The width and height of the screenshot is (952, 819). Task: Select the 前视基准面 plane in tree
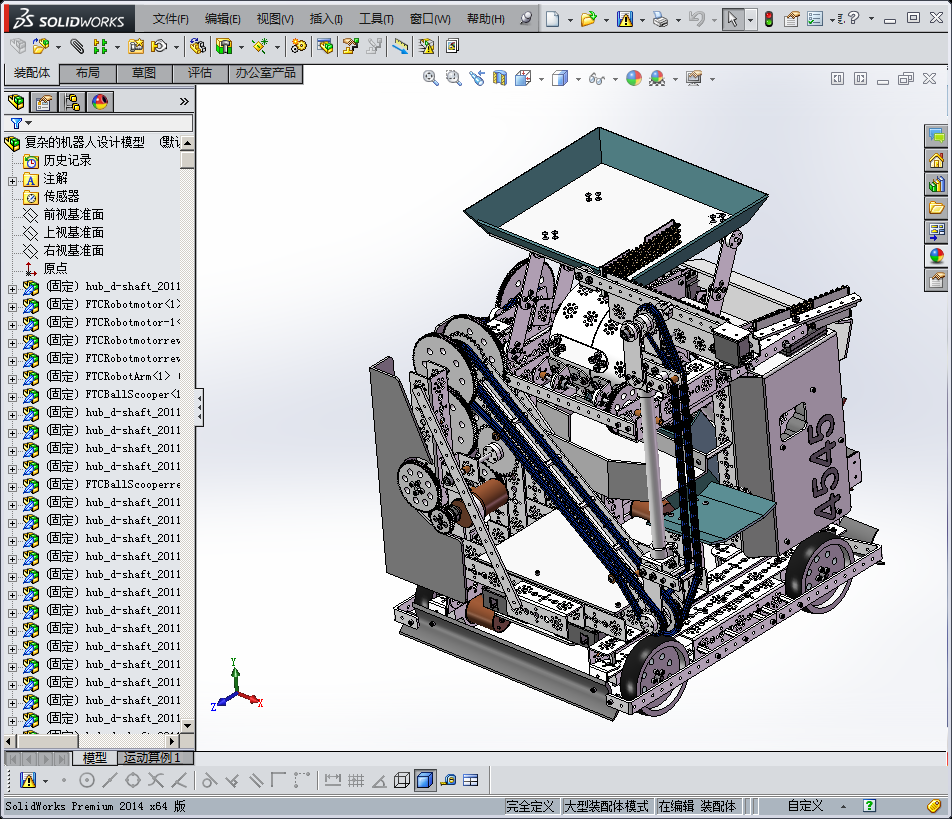pyautogui.click(x=73, y=215)
